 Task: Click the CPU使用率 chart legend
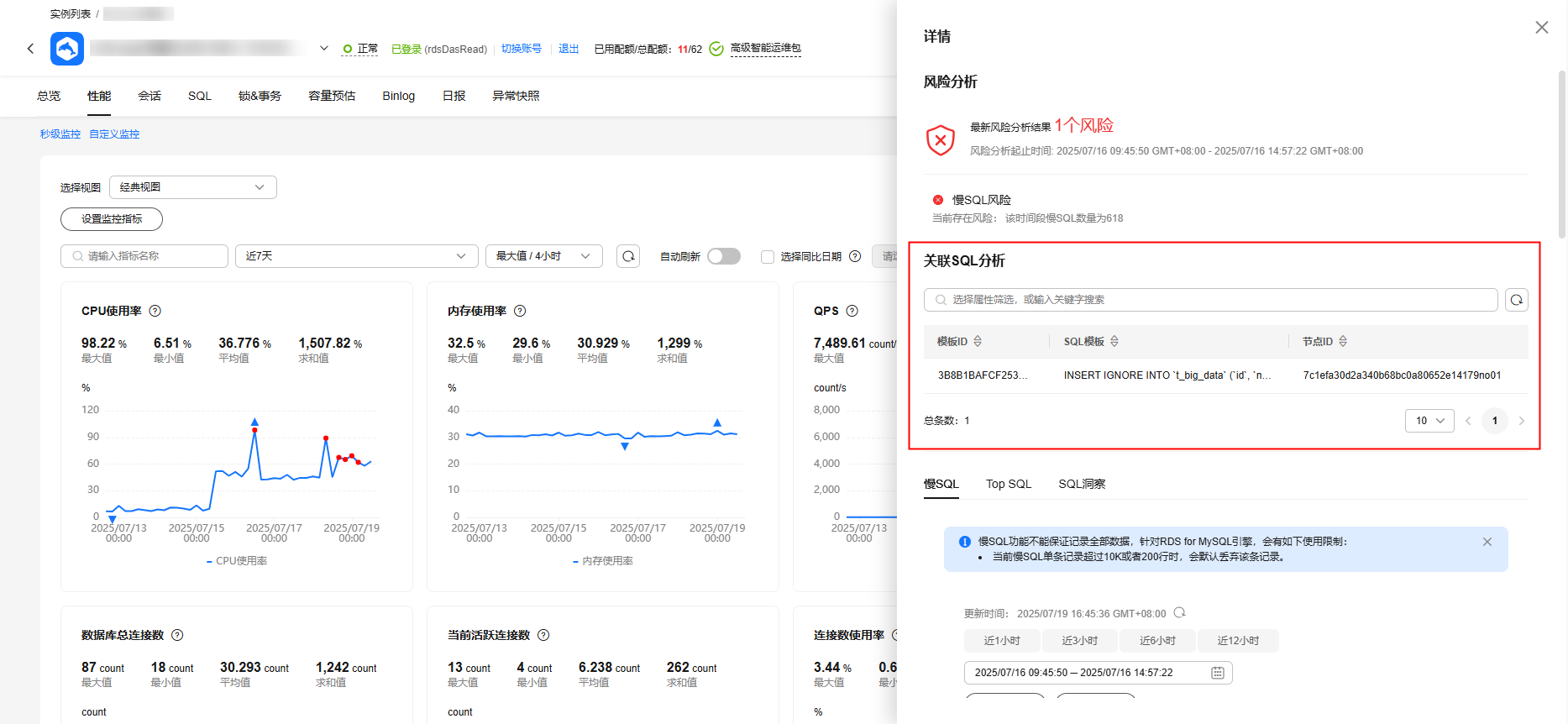(x=237, y=561)
